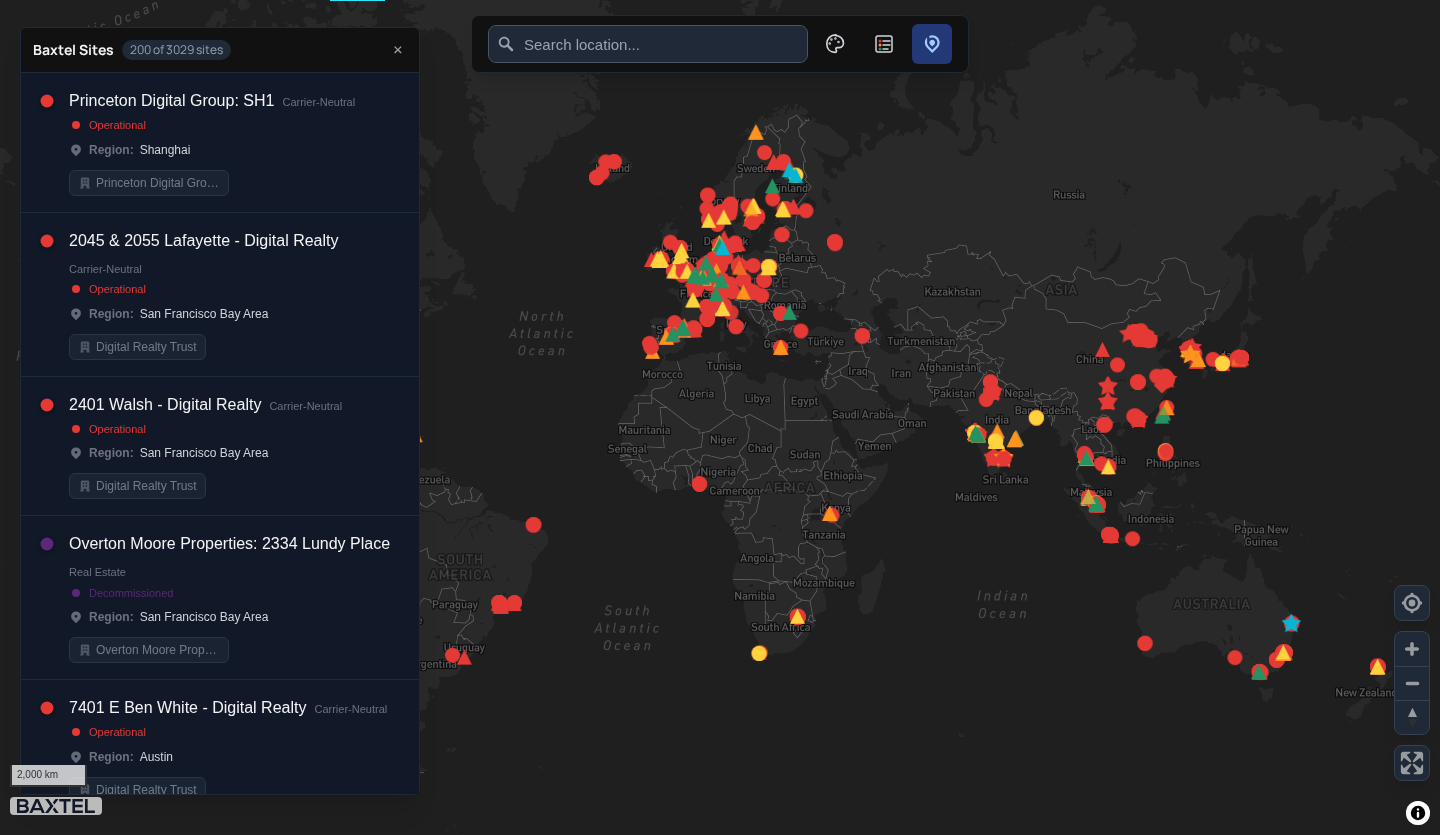
Task: Click Digital Realty Trust tag under Lafayette
Action: 137,347
